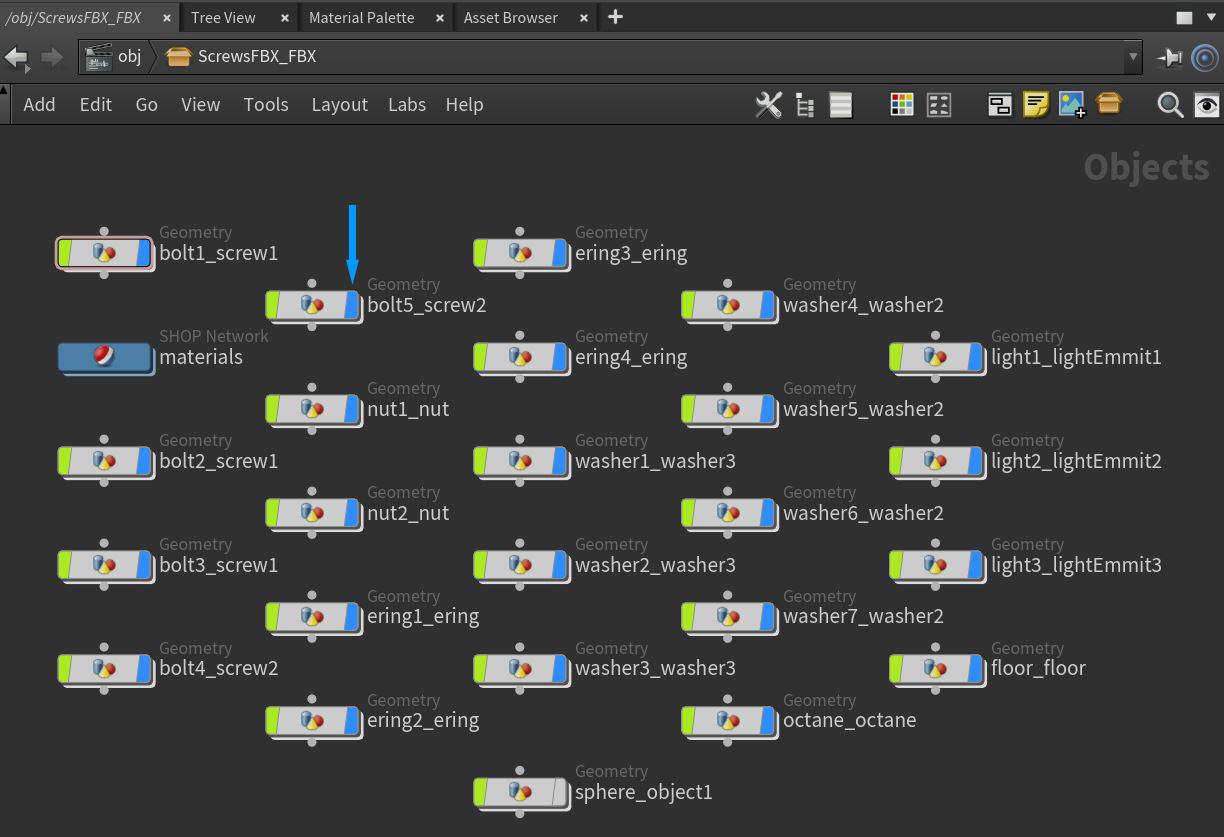Open the node color palette grid
This screenshot has height=837, width=1224.
pos(901,104)
